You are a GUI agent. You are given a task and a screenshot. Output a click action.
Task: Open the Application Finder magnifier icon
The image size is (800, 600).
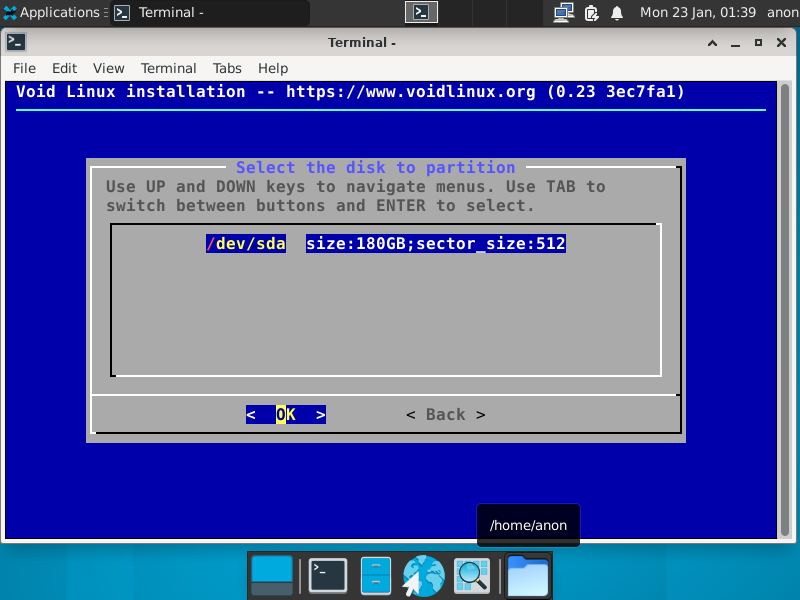(x=472, y=576)
